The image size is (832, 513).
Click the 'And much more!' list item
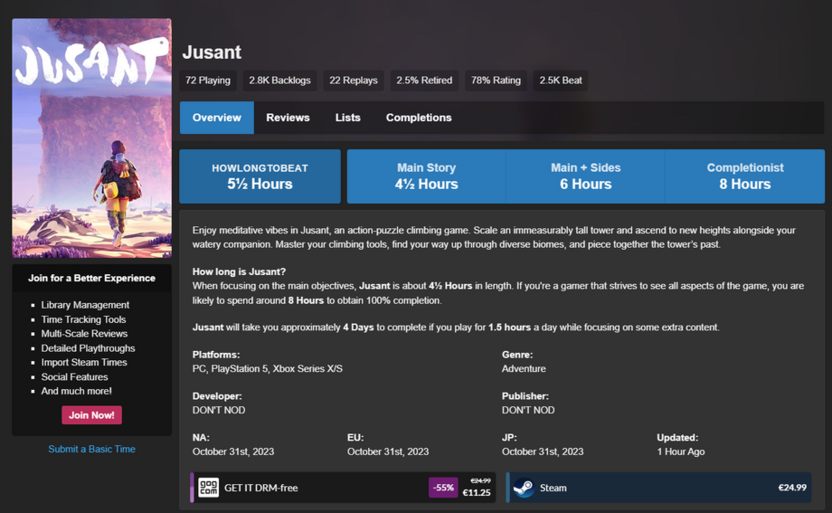click(76, 391)
